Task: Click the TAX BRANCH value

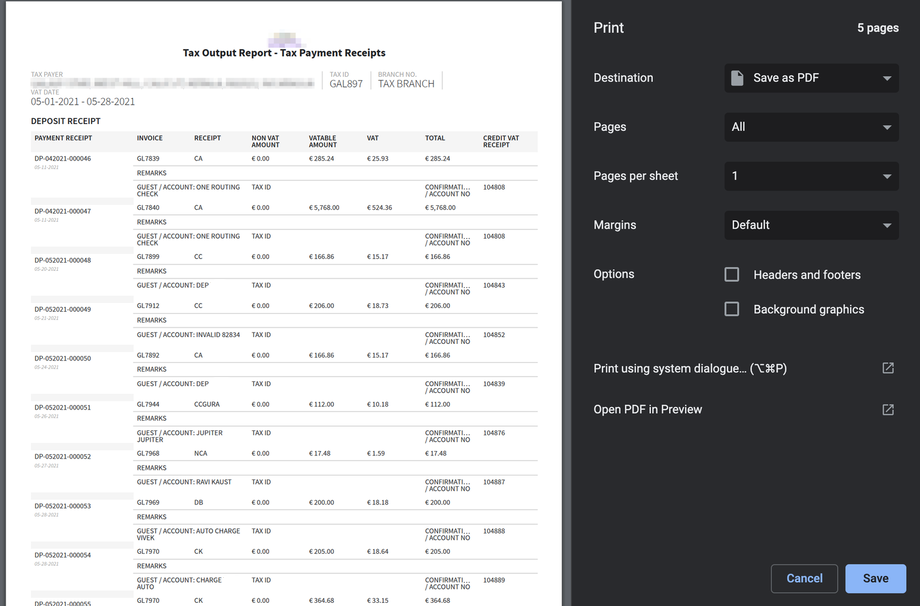Action: click(x=406, y=84)
